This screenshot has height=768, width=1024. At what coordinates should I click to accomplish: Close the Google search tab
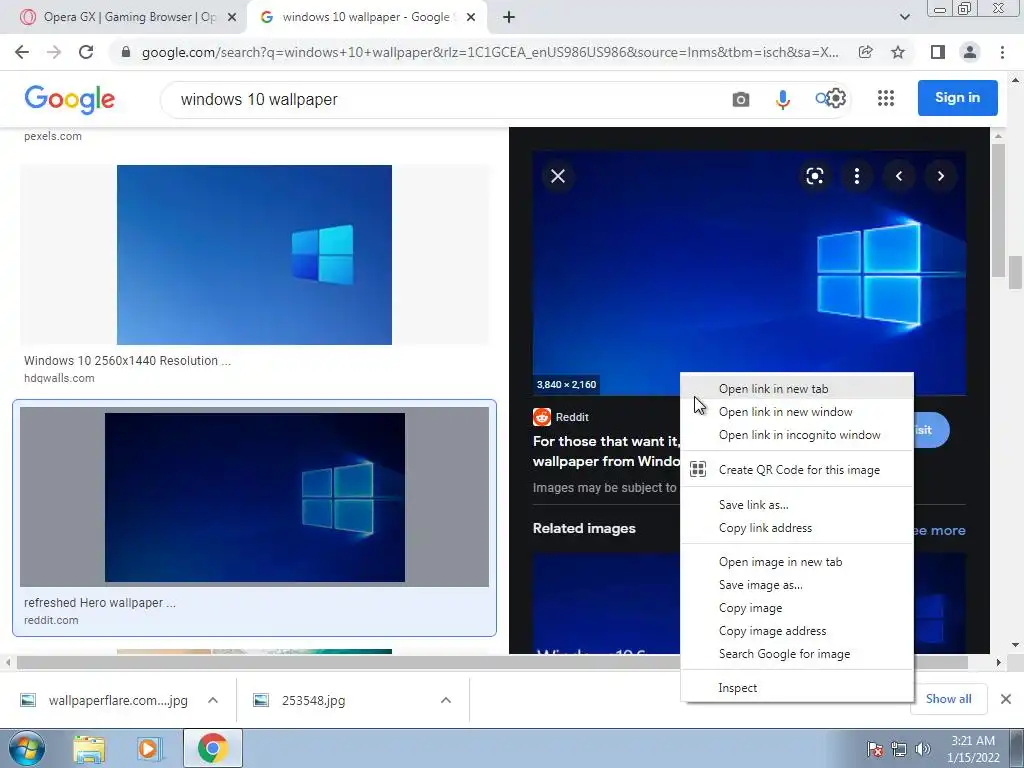coord(471,18)
